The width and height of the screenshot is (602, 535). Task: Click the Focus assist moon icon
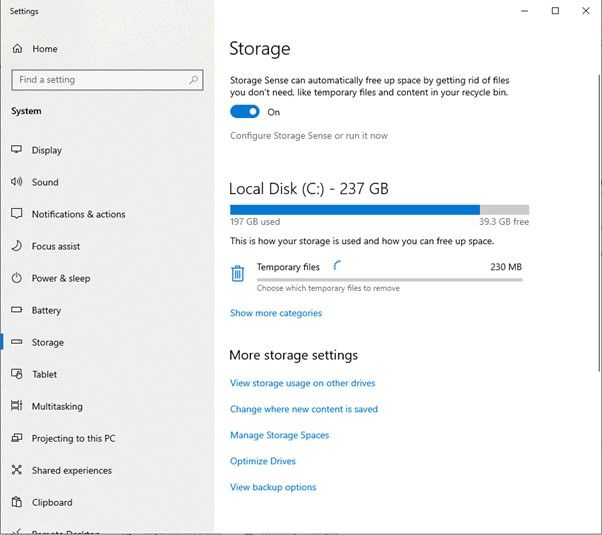(17, 246)
